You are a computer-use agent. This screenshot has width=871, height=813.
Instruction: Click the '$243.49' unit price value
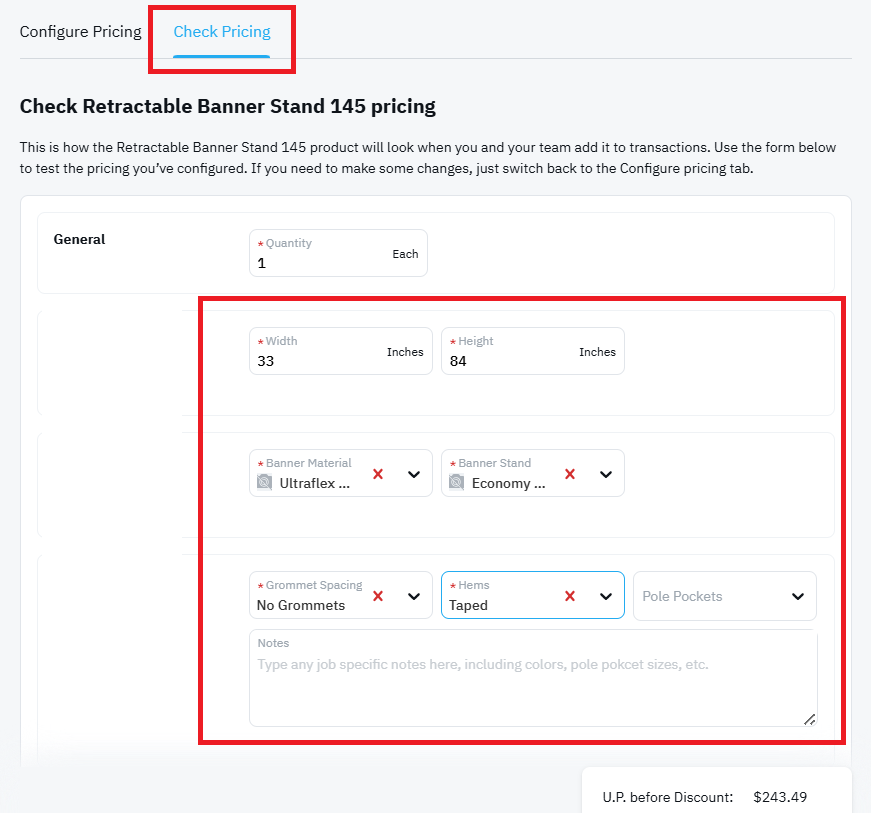click(x=780, y=797)
